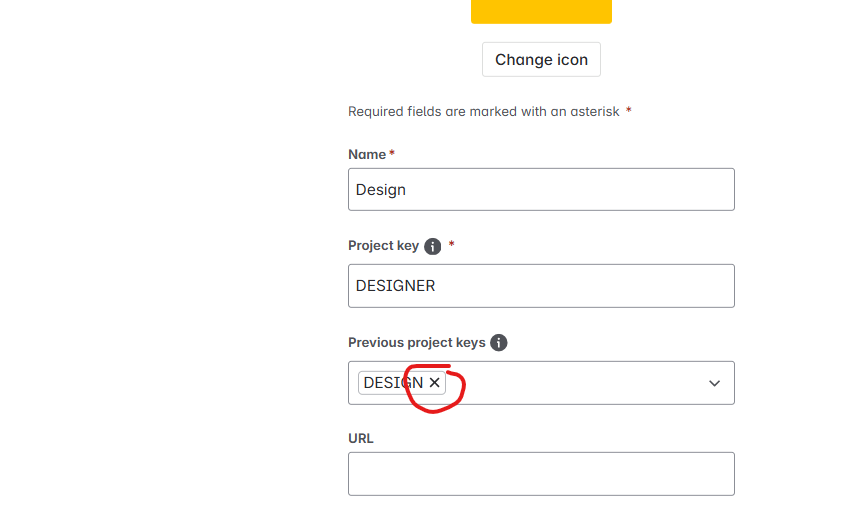Viewport: 857px width, 521px height.
Task: Click the asterisk ending the required fields note
Action: 629,111
